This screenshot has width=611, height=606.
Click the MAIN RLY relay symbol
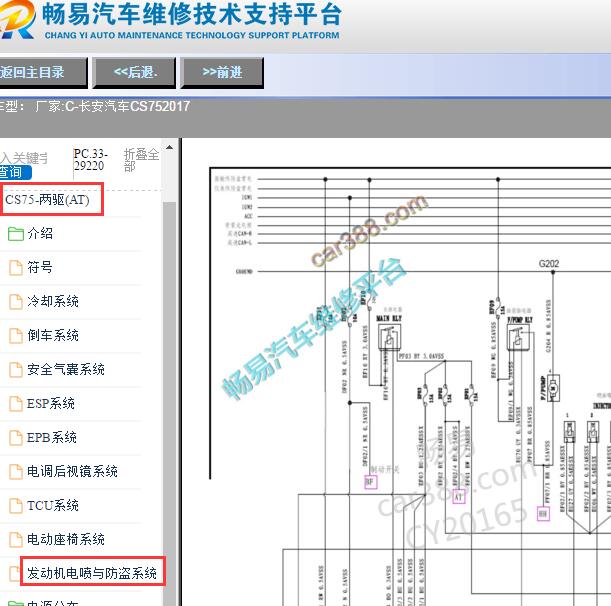pyautogui.click(x=389, y=336)
